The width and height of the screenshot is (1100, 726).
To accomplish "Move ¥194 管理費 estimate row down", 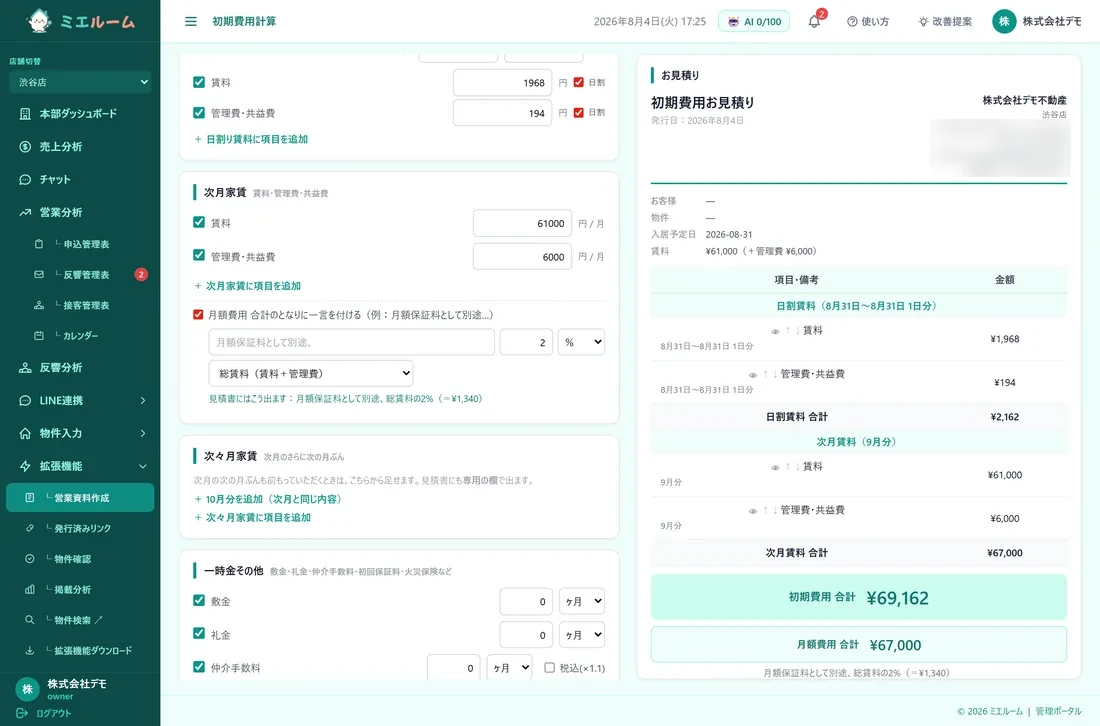I will (775, 374).
